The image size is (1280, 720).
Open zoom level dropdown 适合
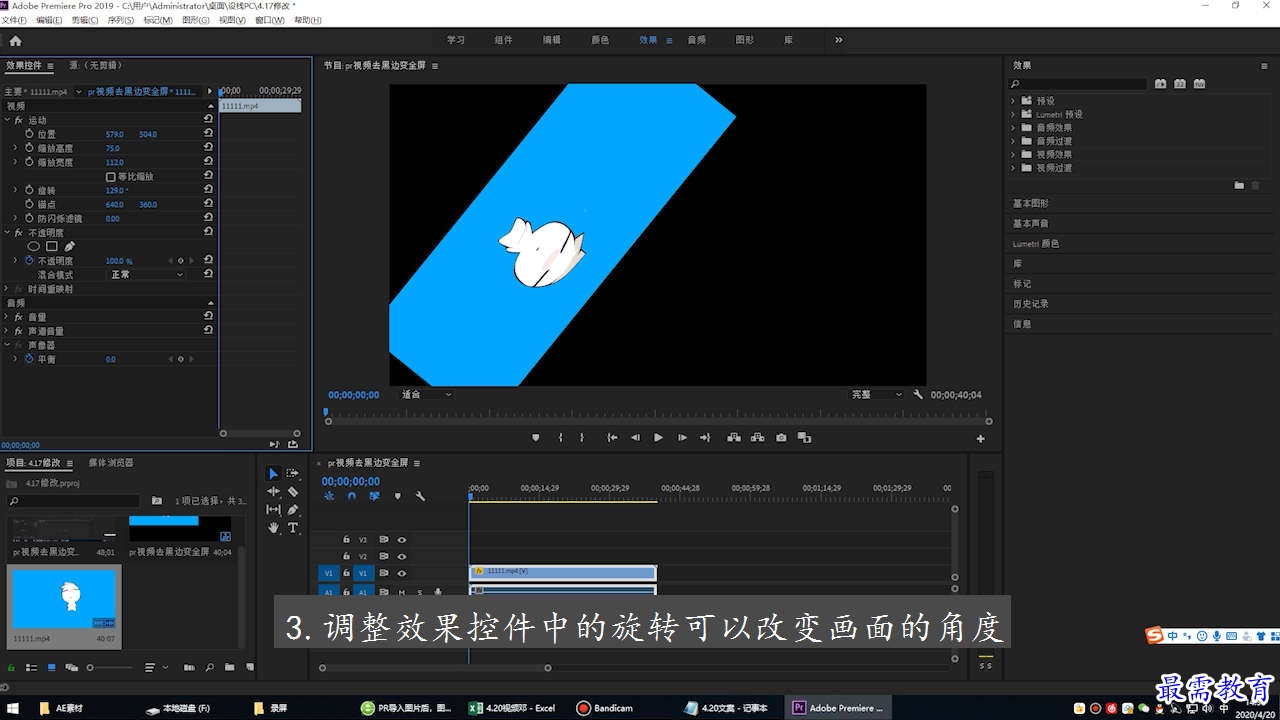[x=426, y=395]
